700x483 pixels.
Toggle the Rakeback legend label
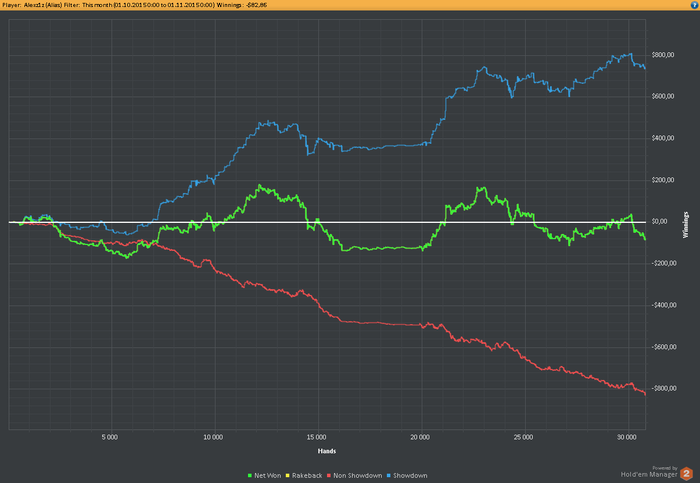(307, 476)
